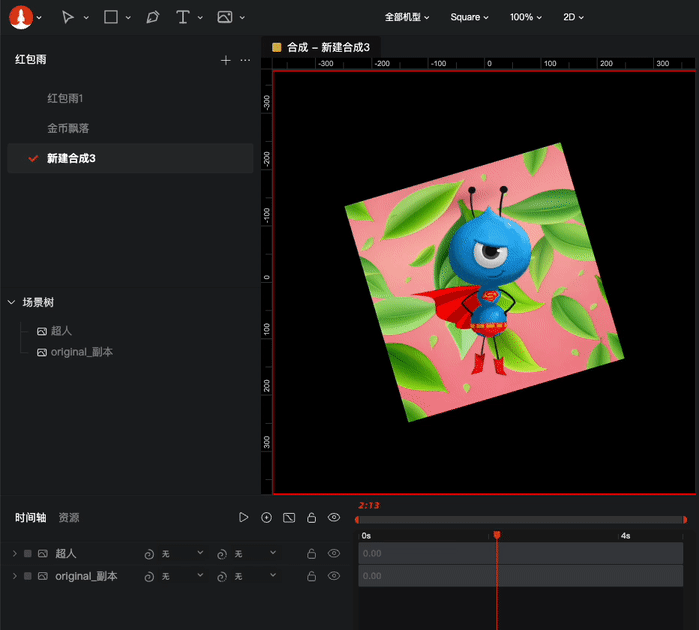Click second spiral icon in 超人 row
Image resolution: width=699 pixels, height=630 pixels.
click(x=222, y=554)
